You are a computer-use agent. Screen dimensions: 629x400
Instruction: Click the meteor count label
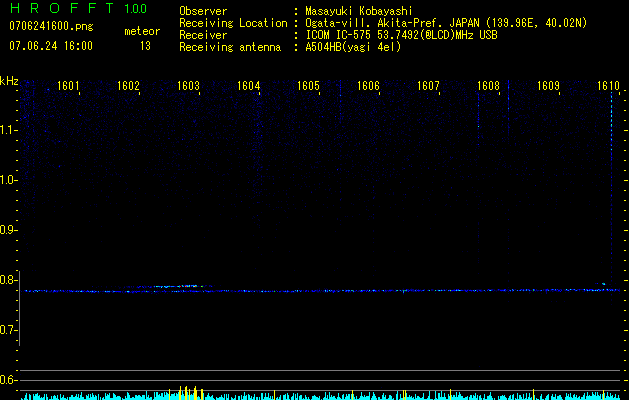(x=142, y=31)
